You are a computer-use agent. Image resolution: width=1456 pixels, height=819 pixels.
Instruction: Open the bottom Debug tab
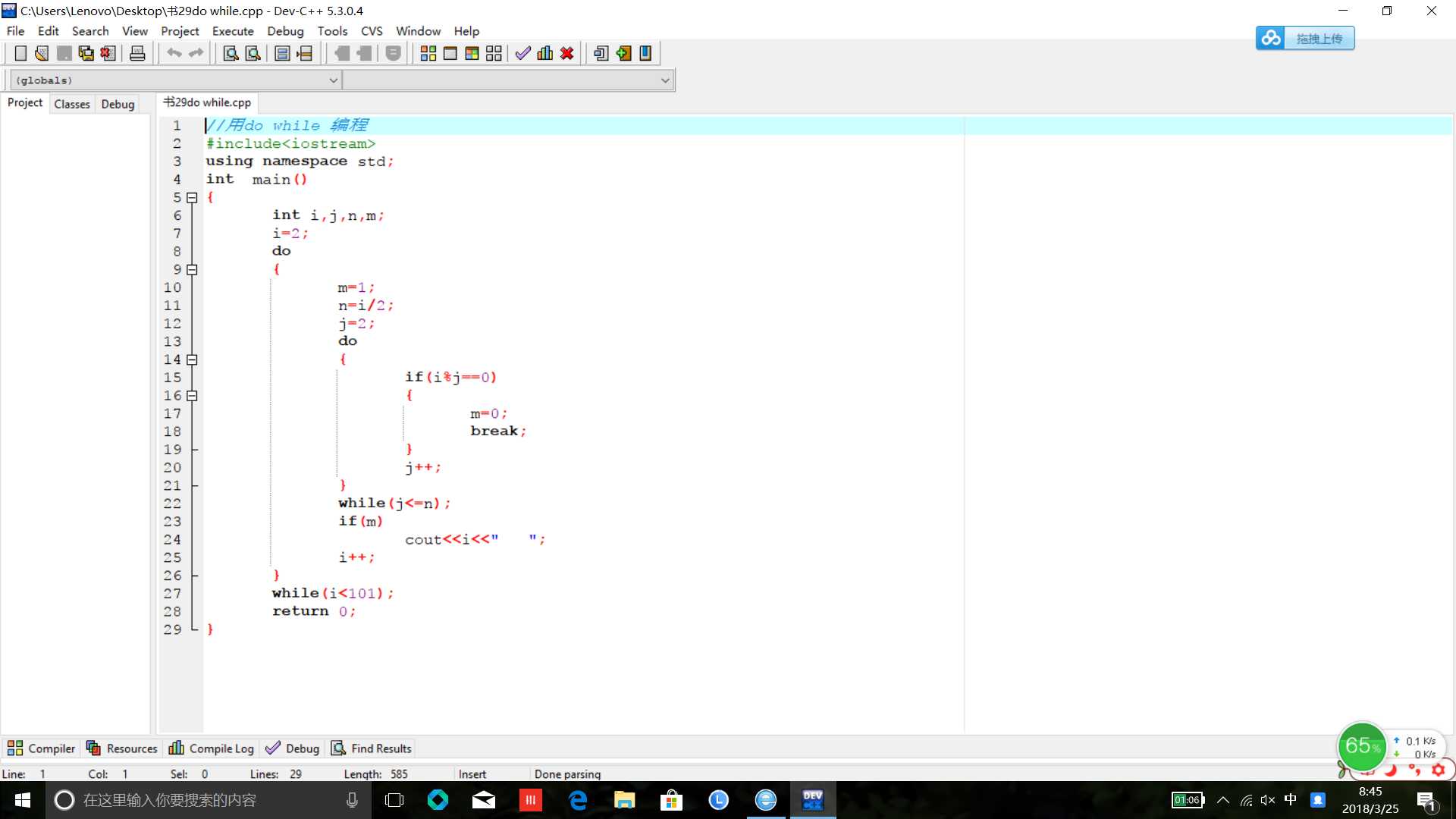click(293, 748)
